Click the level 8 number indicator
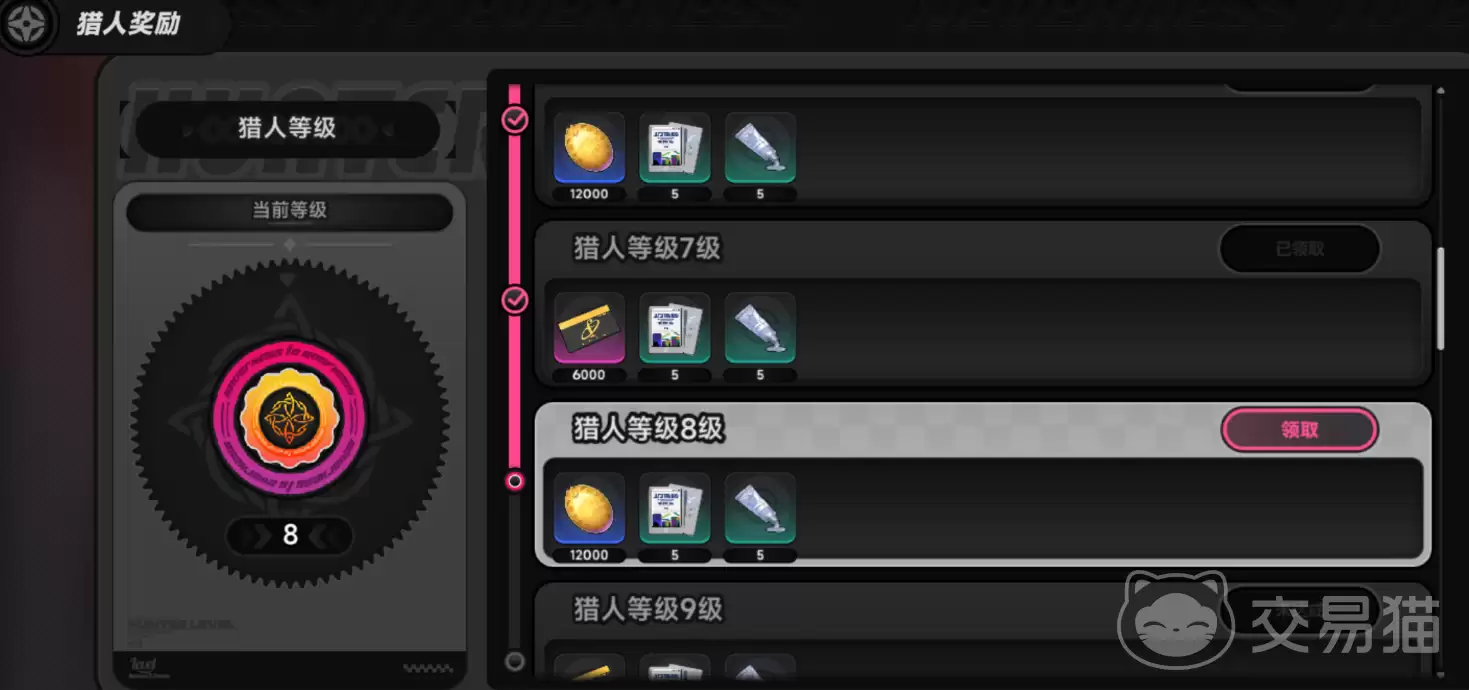 (290, 535)
